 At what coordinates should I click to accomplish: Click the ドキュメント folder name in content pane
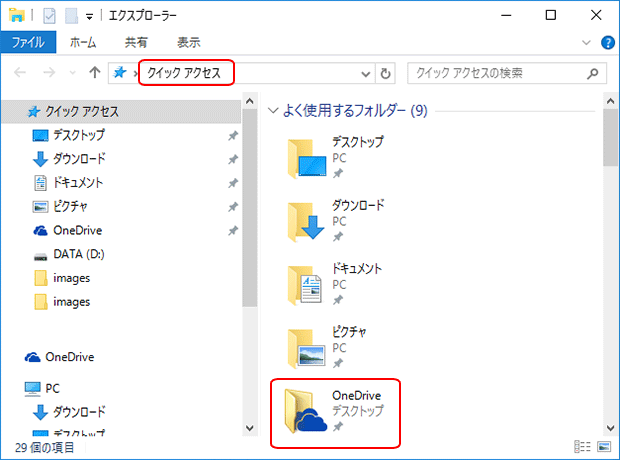tap(357, 268)
